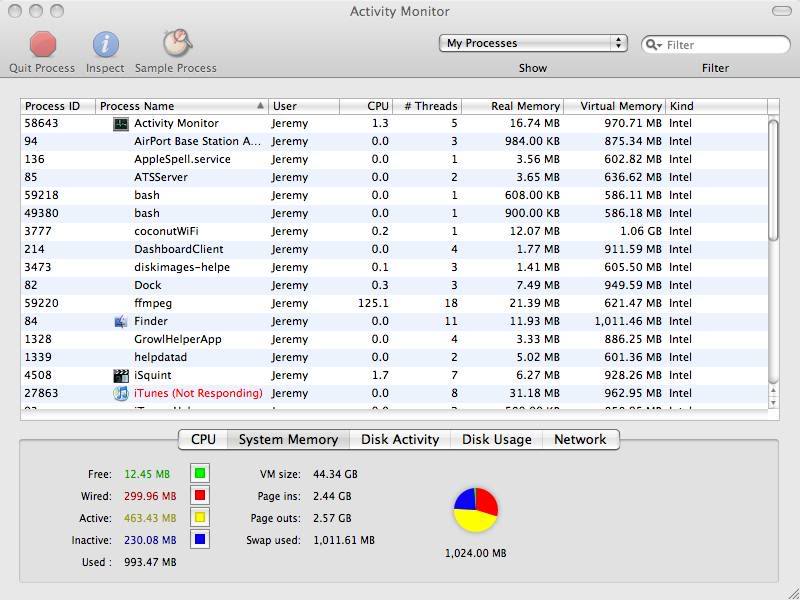Select the Finder process icon
Image resolution: width=800 pixels, height=600 pixels.
121,321
